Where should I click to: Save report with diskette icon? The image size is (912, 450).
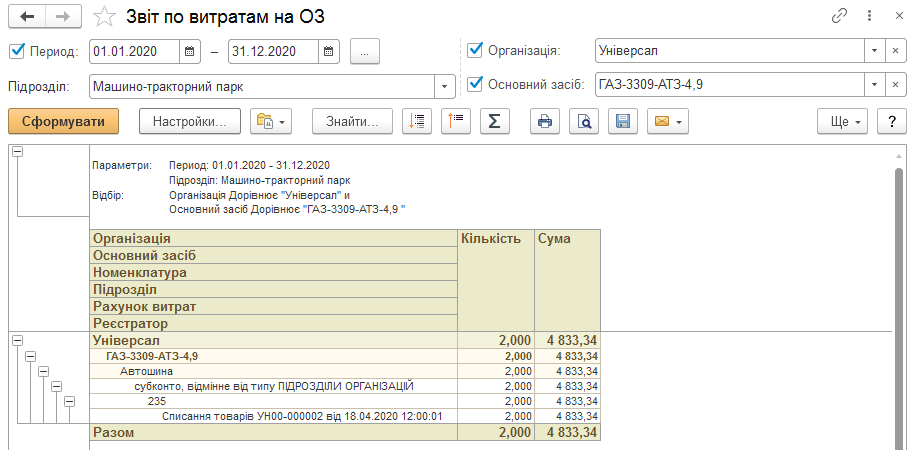coord(623,122)
